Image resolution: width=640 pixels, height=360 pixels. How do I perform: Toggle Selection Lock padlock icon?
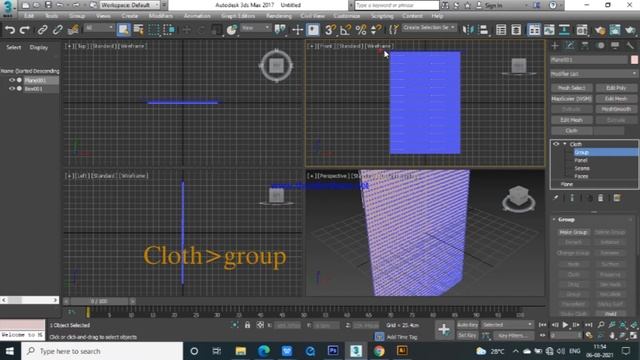[x=247, y=325]
